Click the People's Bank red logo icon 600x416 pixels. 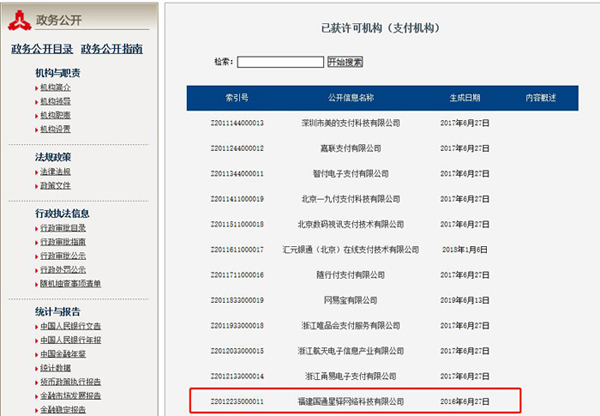pyautogui.click(x=20, y=20)
